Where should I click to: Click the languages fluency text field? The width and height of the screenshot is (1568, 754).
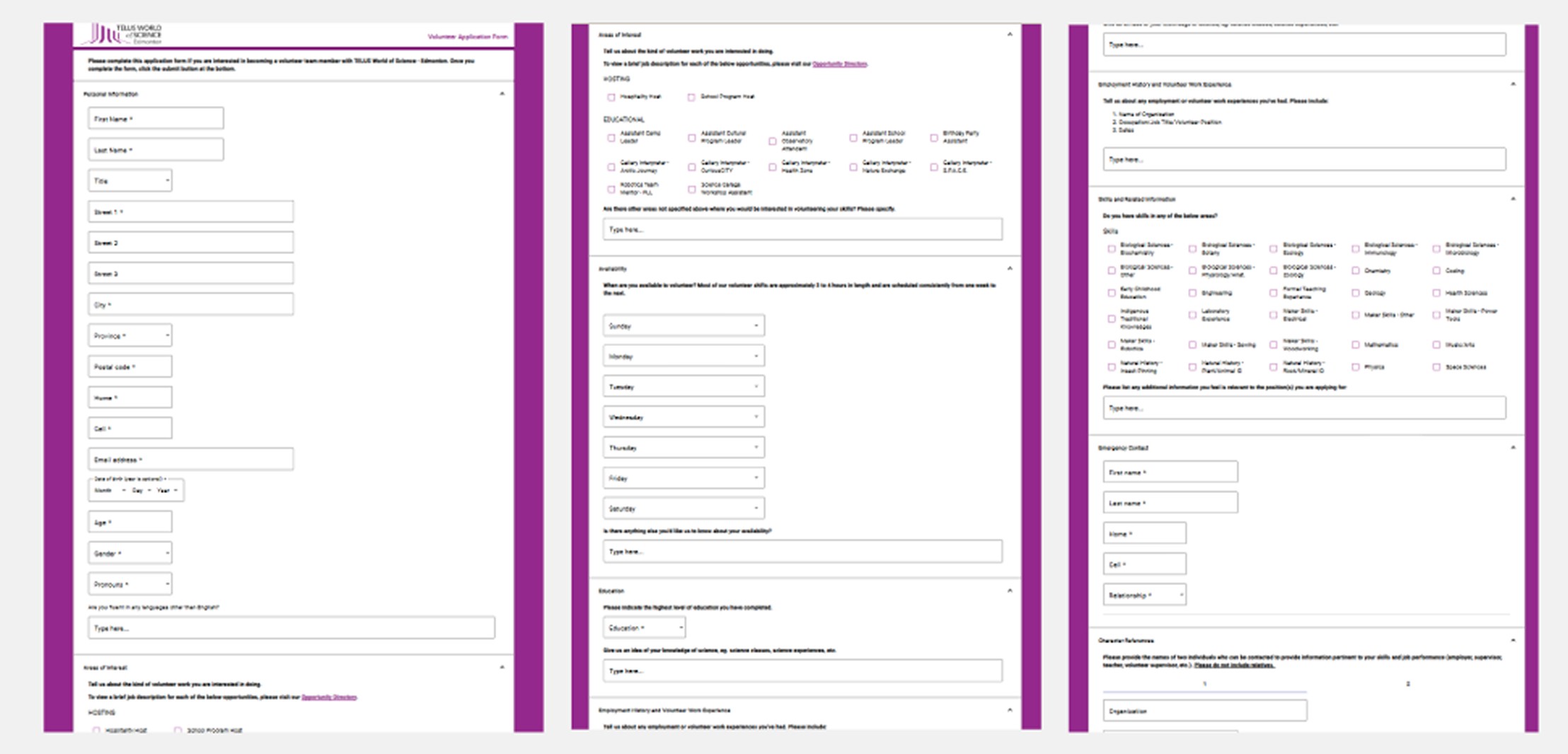[292, 628]
